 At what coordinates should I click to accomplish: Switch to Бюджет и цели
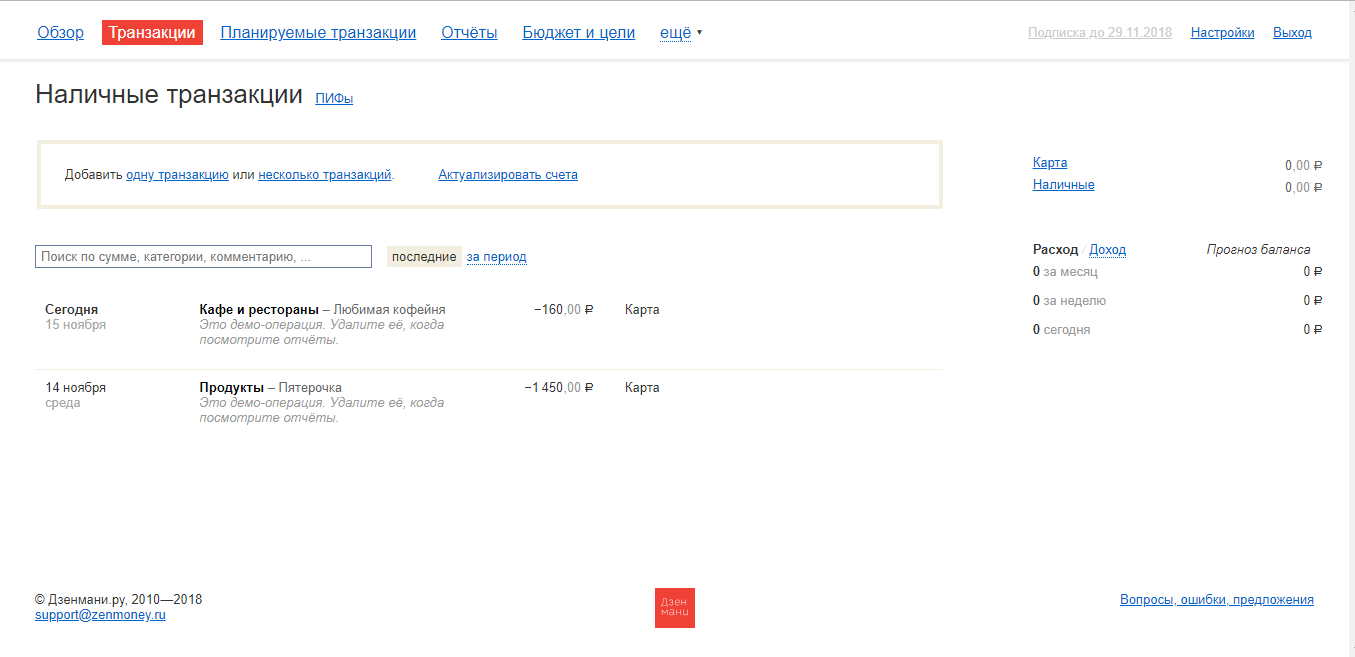578,33
